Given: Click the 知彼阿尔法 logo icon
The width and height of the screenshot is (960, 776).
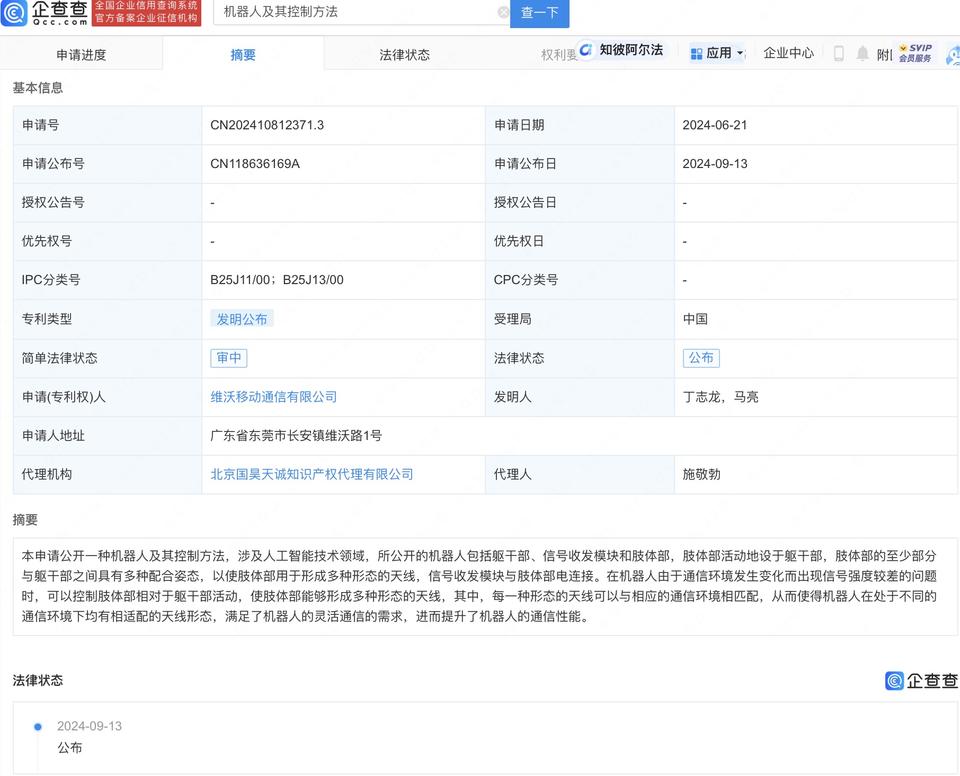Looking at the screenshot, I should [x=587, y=51].
